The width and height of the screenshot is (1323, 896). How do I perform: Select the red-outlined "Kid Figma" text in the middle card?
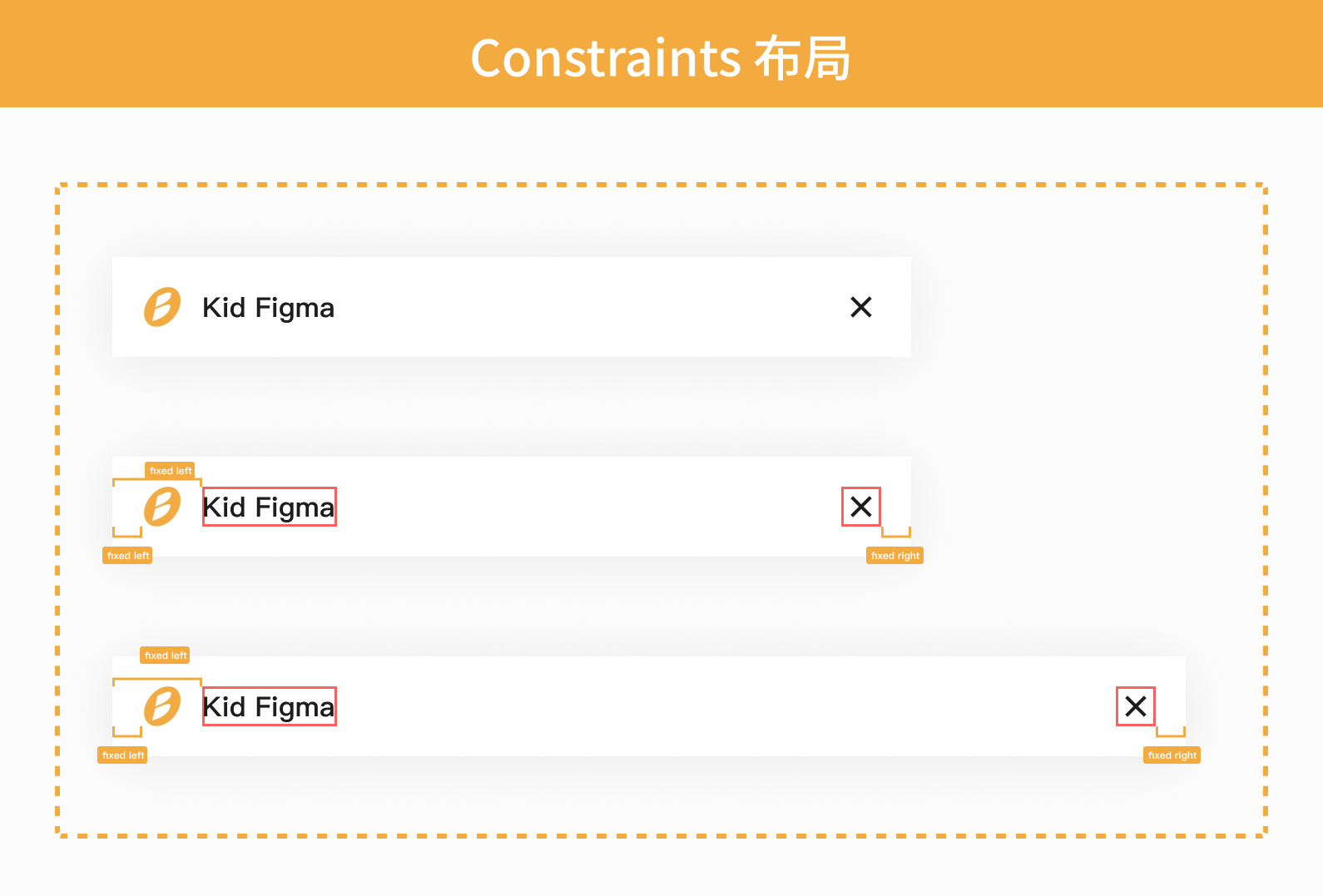tap(269, 507)
